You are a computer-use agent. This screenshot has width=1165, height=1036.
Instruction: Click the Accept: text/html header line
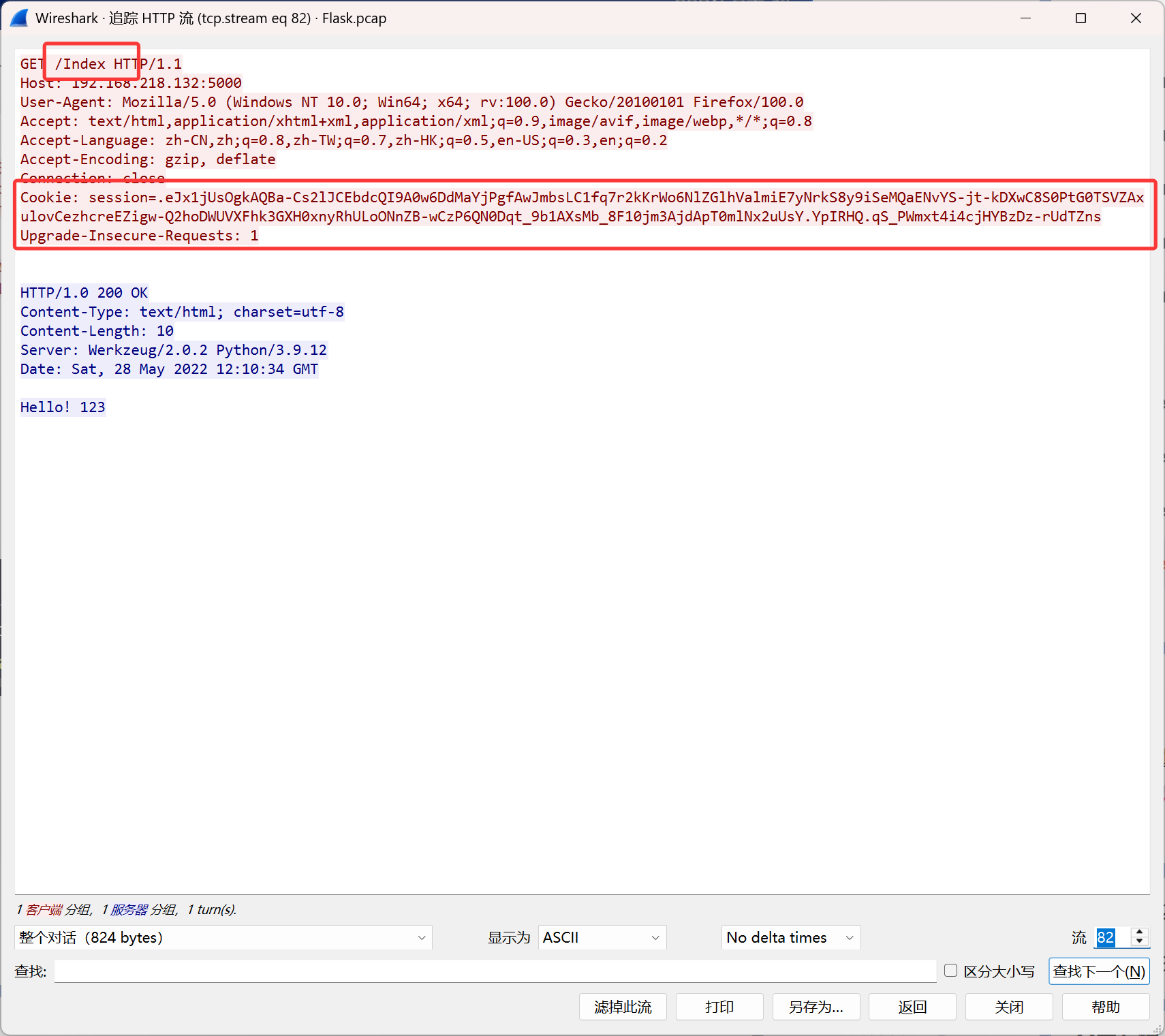point(416,121)
